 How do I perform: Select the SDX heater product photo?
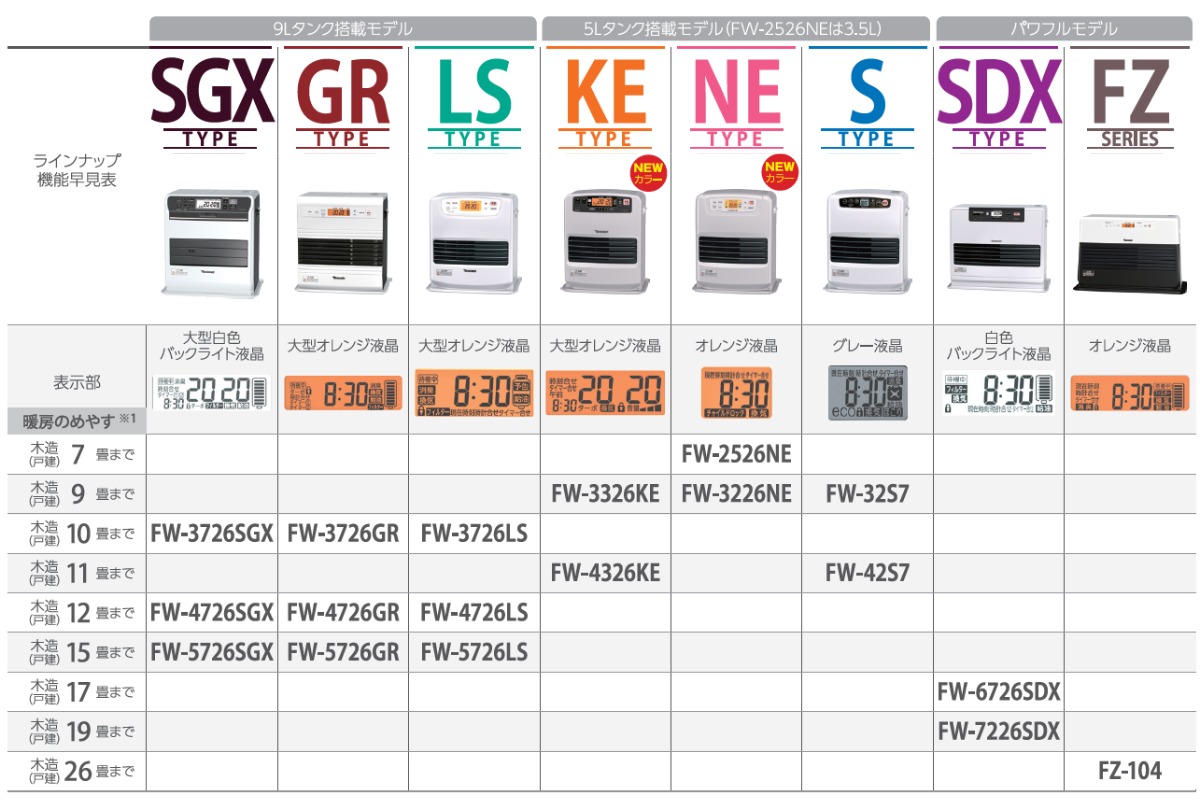(998, 250)
